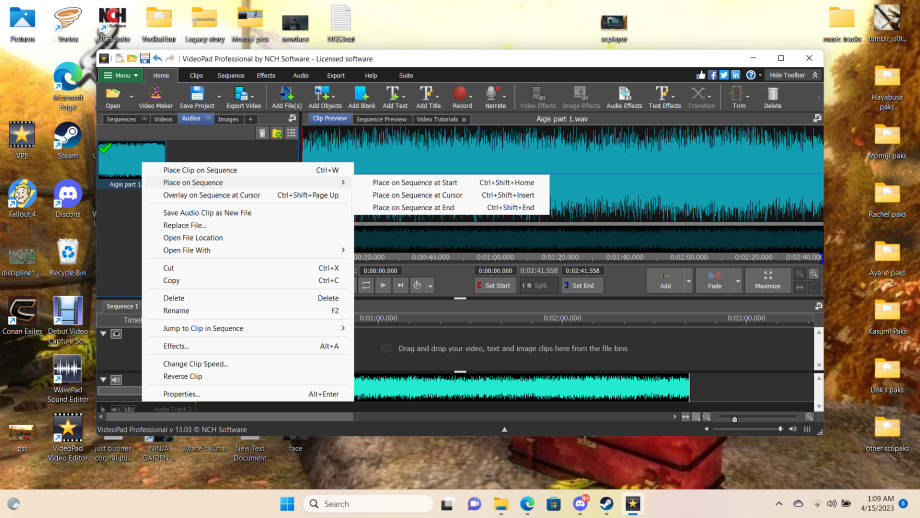920x518 pixels.
Task: Click the Twitter share icon
Action: pos(723,75)
